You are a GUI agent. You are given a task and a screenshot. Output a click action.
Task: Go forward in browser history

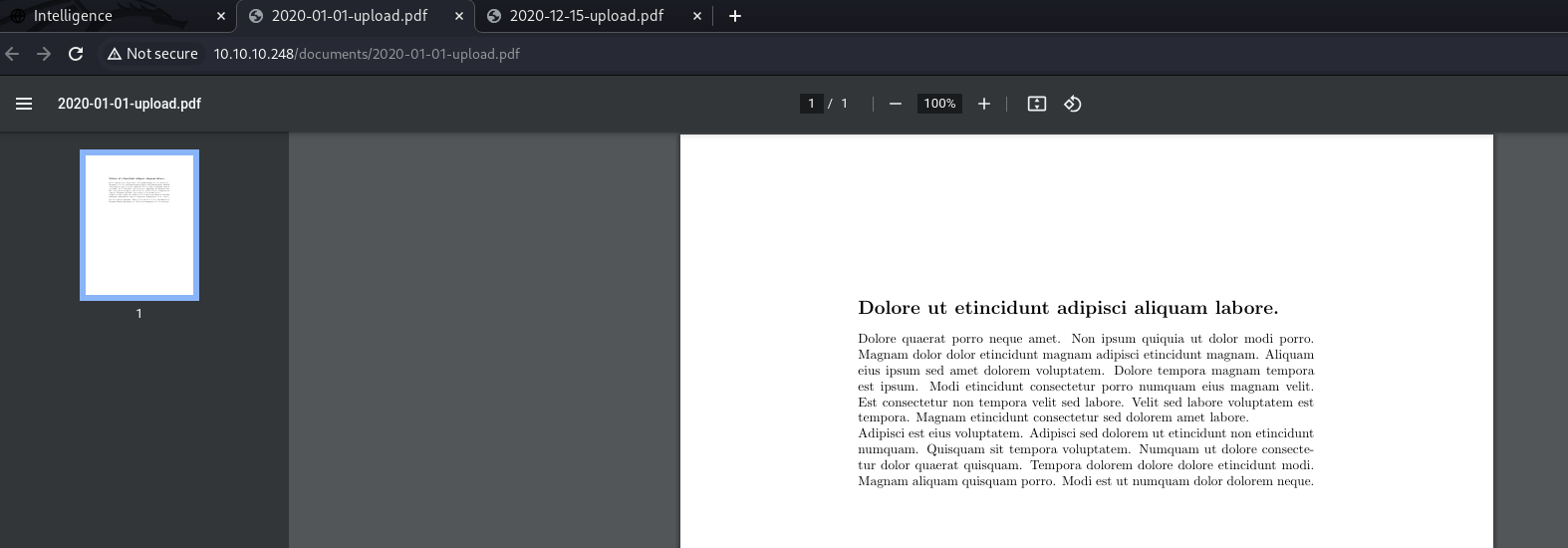(44, 54)
